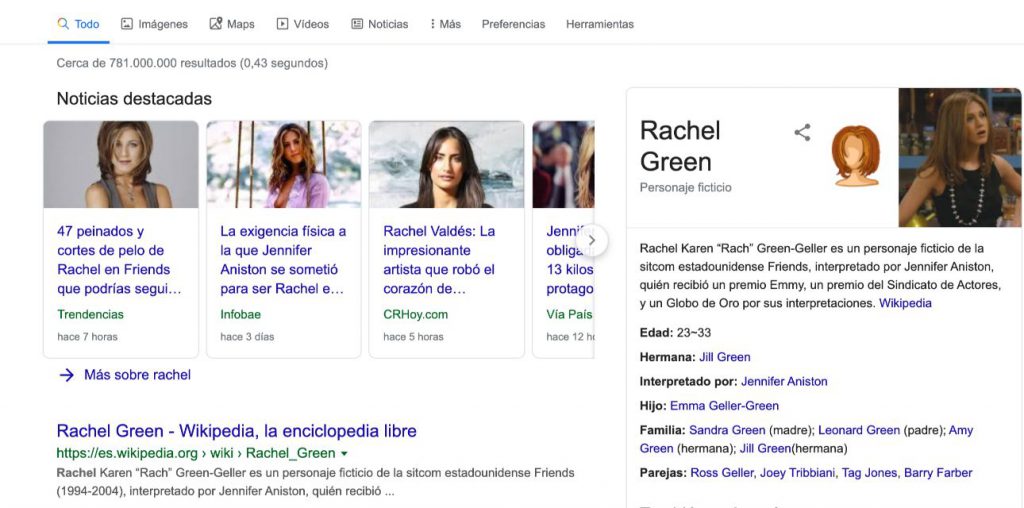Open the Más menu
The width and height of the screenshot is (1024, 508).
pos(445,24)
